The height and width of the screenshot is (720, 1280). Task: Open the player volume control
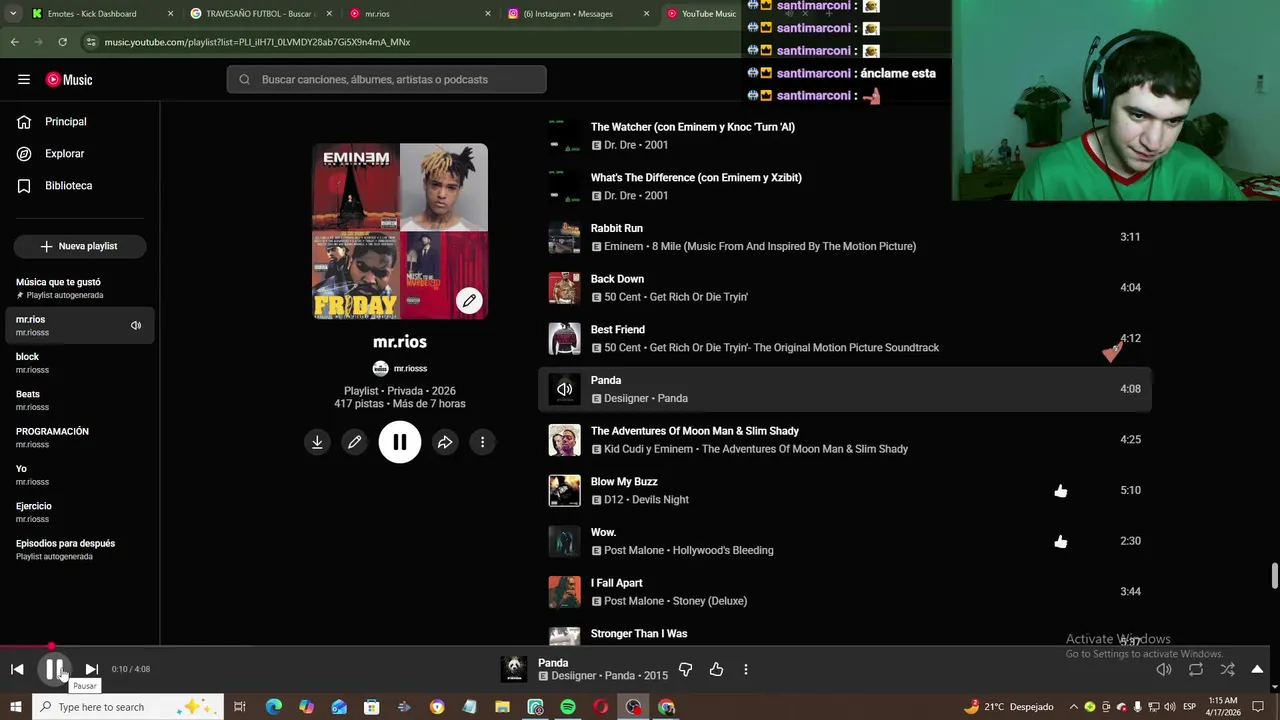click(1164, 669)
